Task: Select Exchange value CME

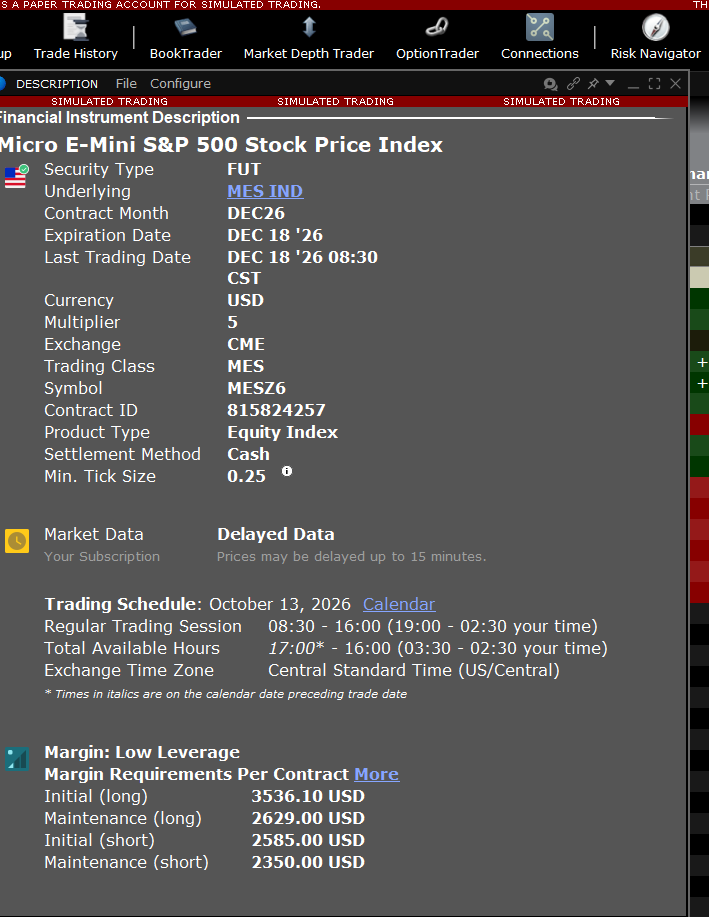Action: pyautogui.click(x=246, y=344)
